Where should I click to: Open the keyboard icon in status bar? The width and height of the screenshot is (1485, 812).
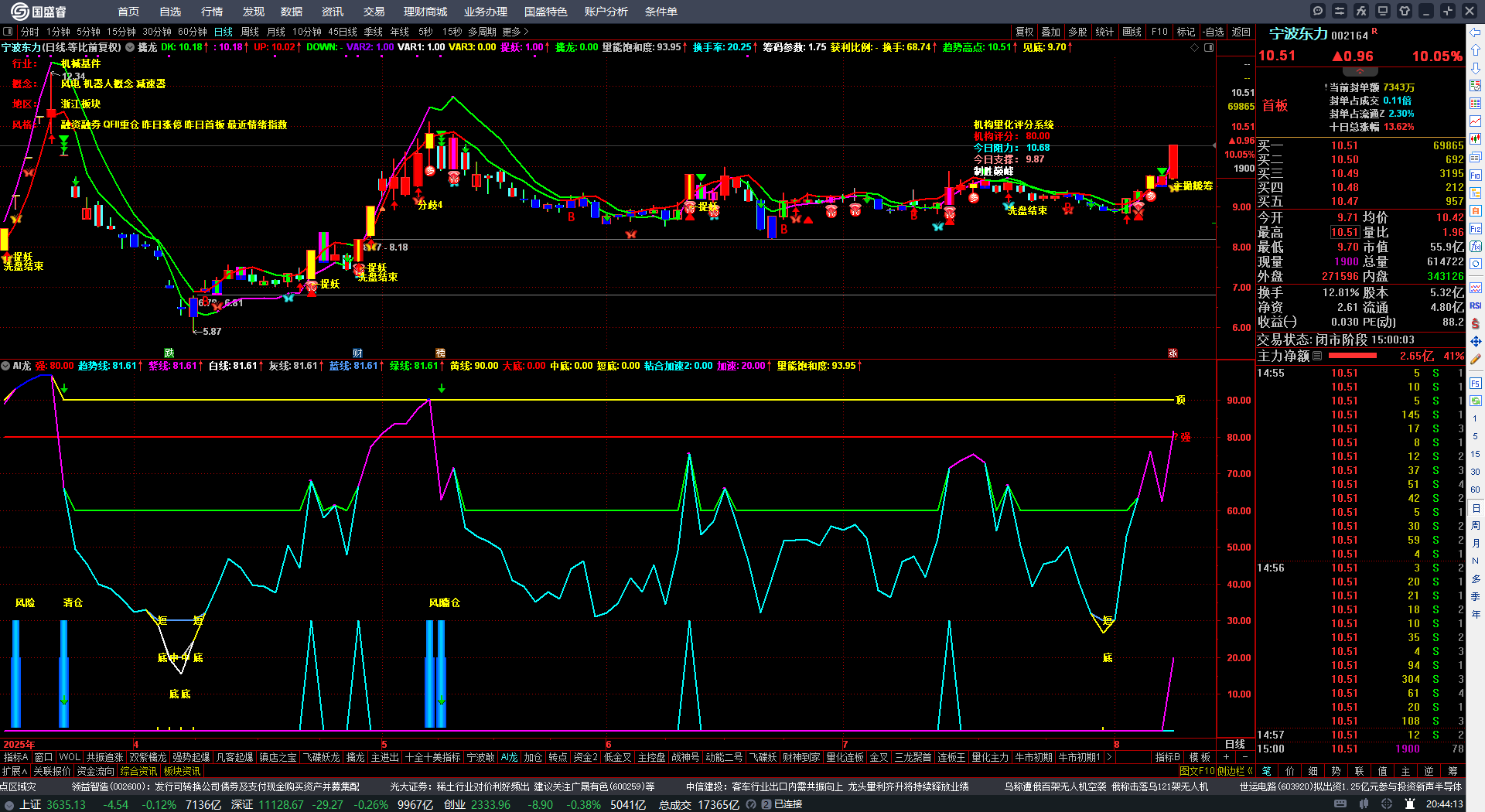[x=1340, y=804]
